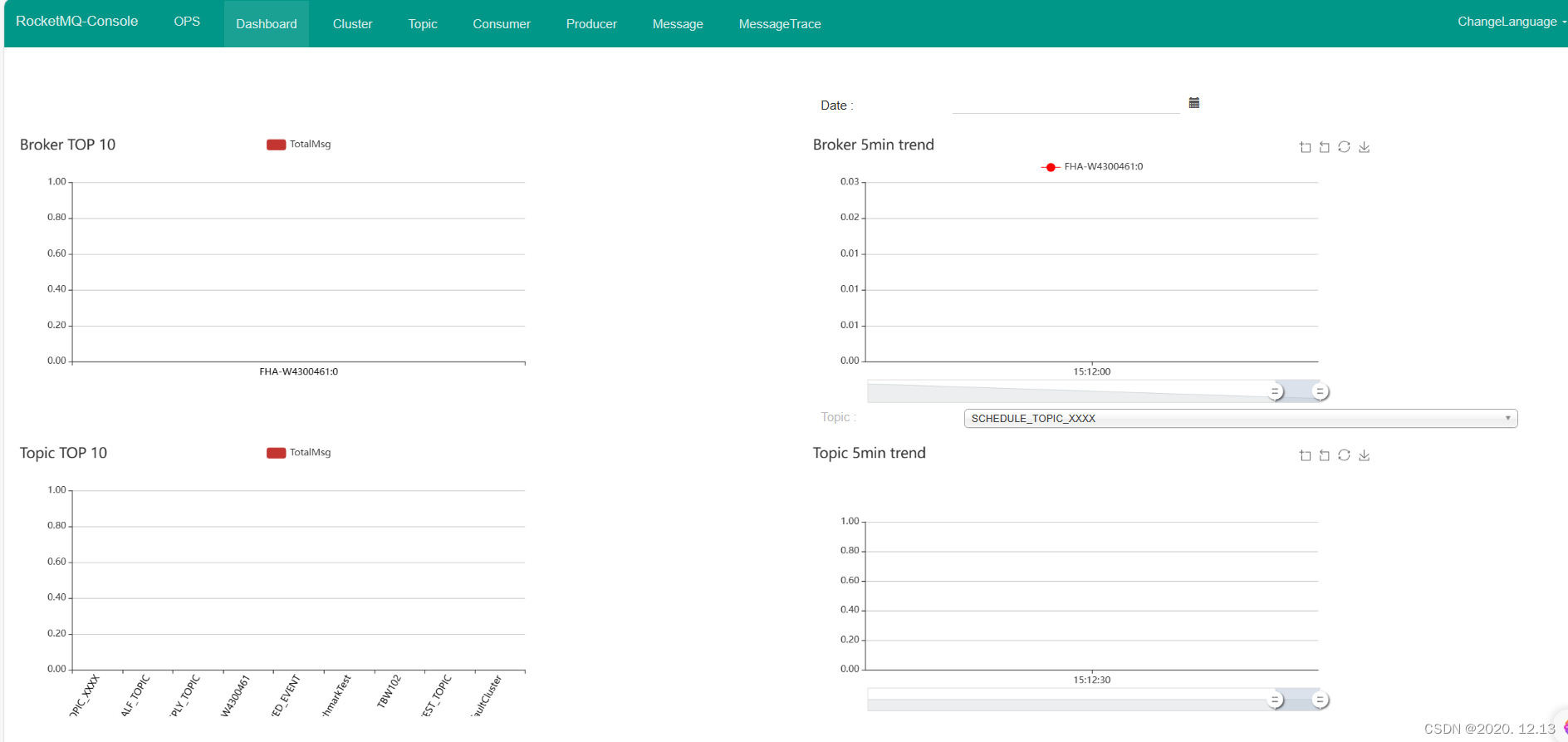Viewport: 1568px width, 742px height.
Task: Open the SCHEDULE_TOPIC_XXXX topic dropdown
Action: point(1241,418)
